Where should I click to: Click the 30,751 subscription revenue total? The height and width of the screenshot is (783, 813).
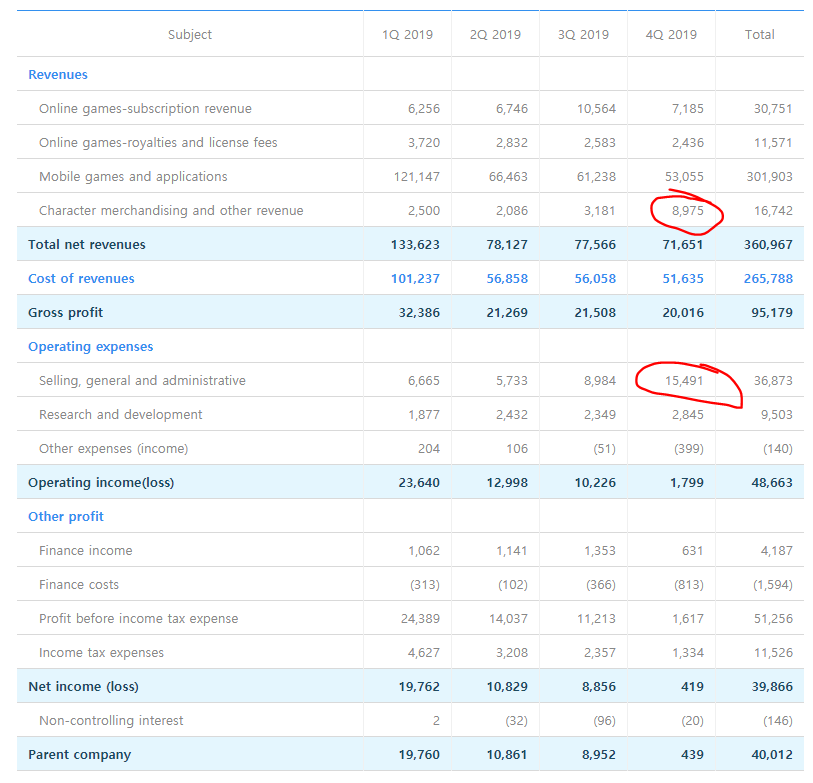(x=773, y=109)
